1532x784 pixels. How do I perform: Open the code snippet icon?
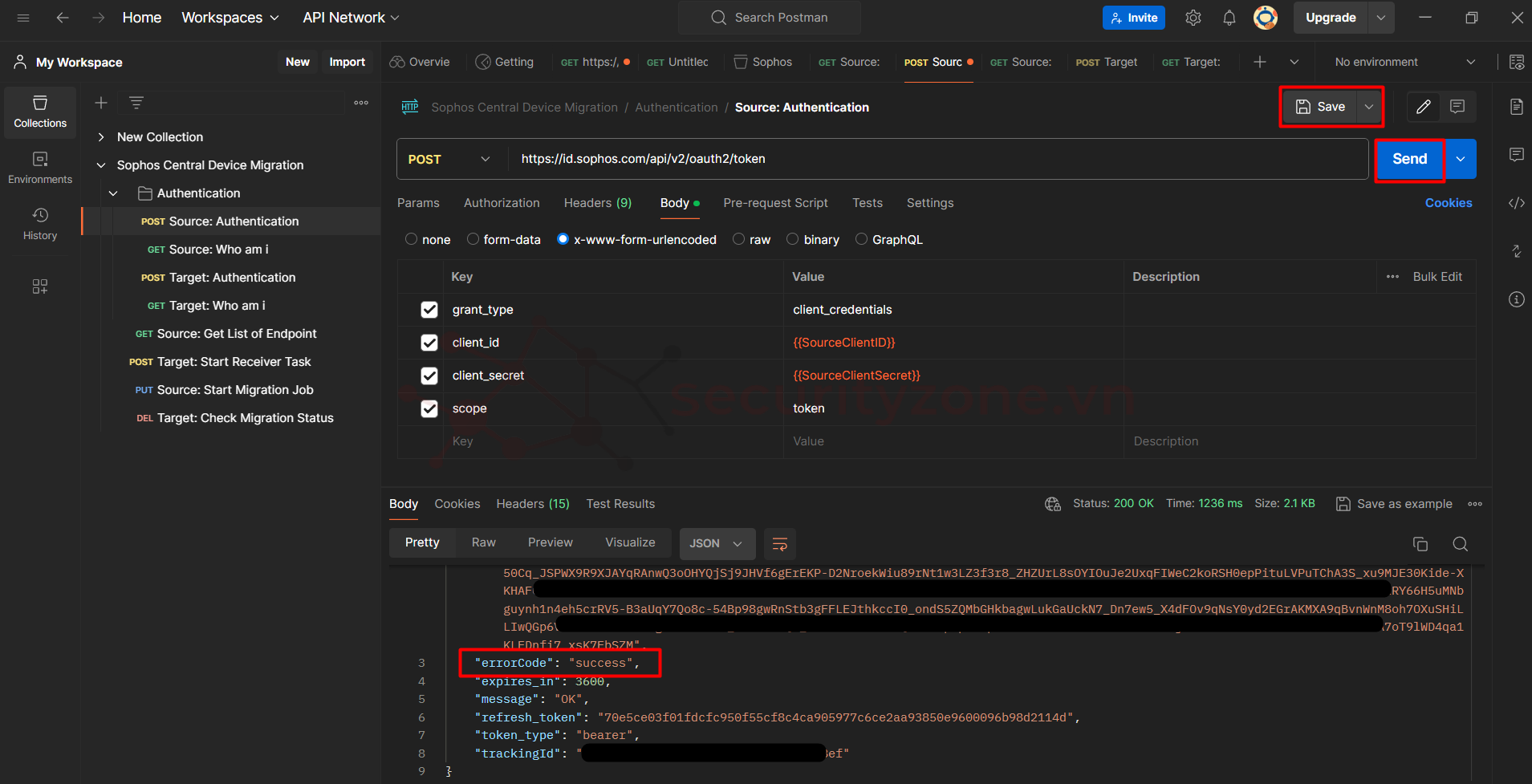(1516, 203)
